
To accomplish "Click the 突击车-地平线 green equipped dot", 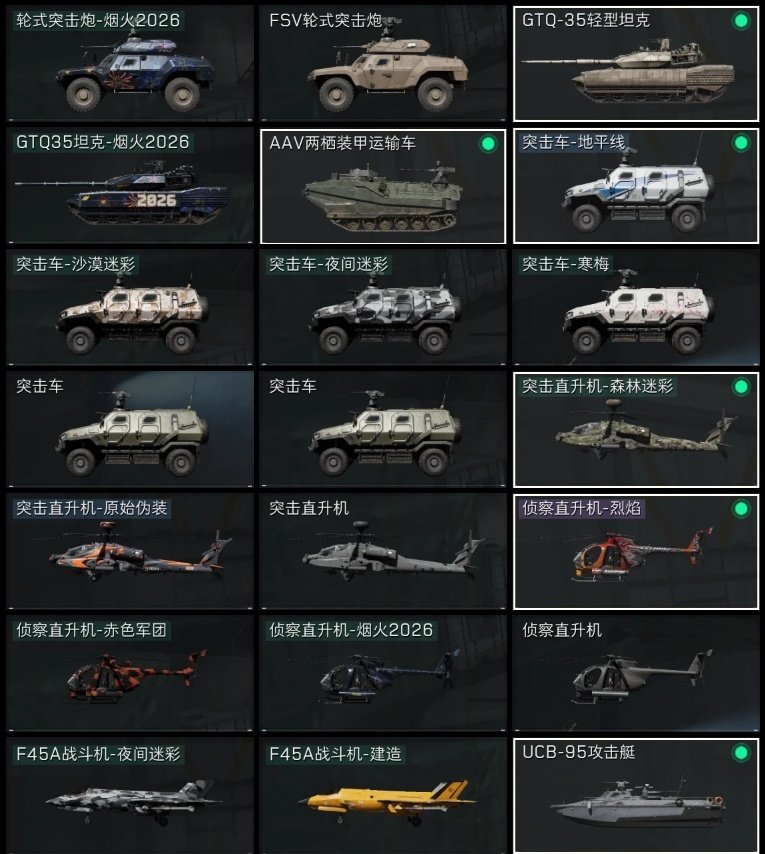I will [740, 143].
